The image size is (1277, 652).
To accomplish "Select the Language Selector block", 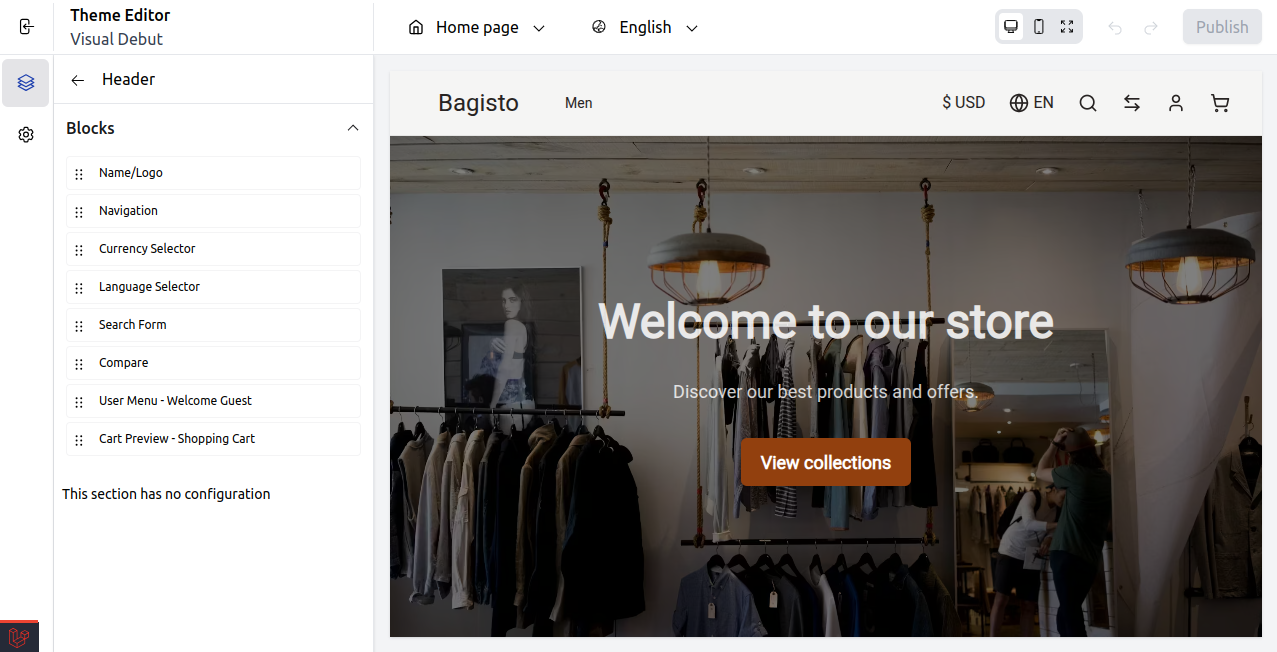I will point(213,287).
